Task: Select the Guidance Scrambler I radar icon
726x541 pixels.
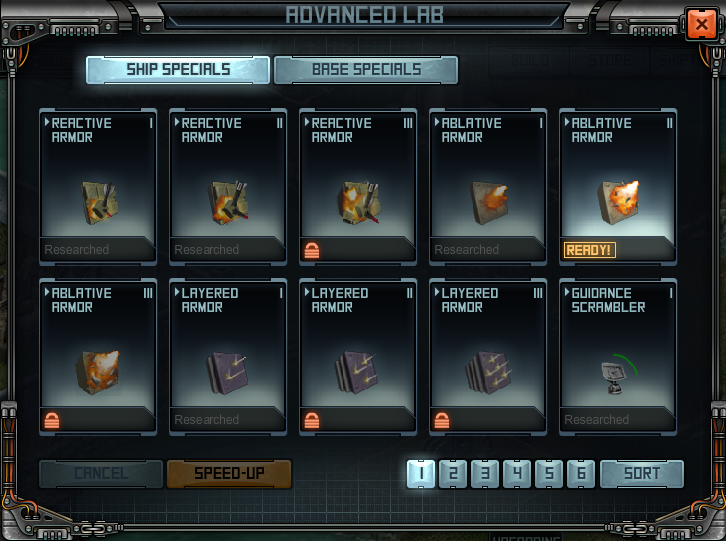Action: tap(619, 374)
